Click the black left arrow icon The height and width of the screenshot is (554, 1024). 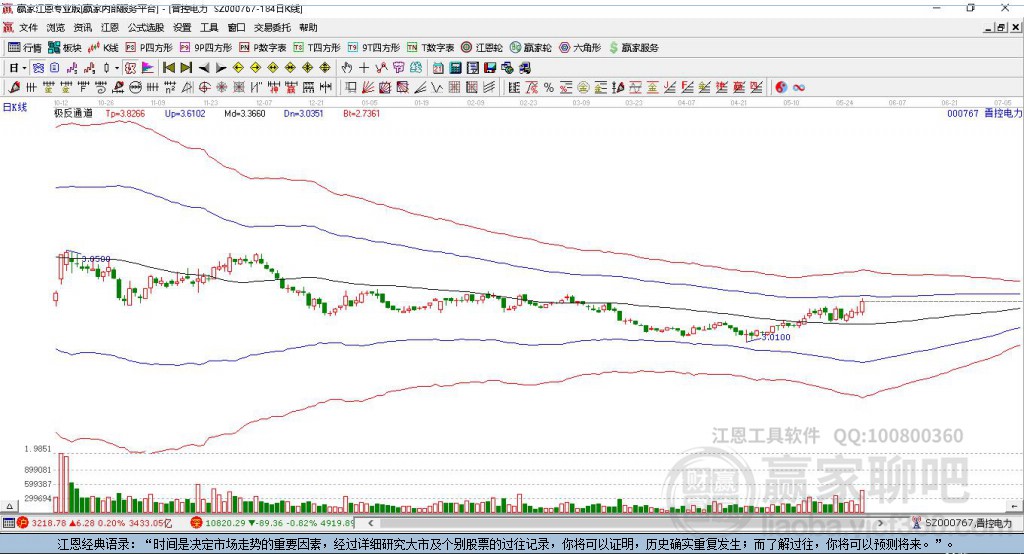pyautogui.click(x=204, y=68)
